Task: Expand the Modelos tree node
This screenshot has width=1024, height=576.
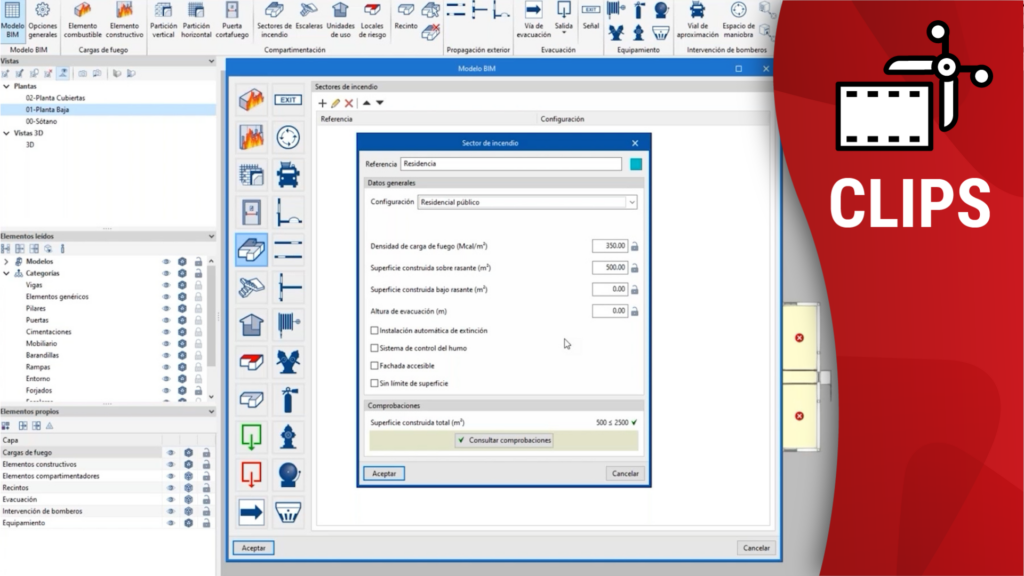Action: point(6,261)
